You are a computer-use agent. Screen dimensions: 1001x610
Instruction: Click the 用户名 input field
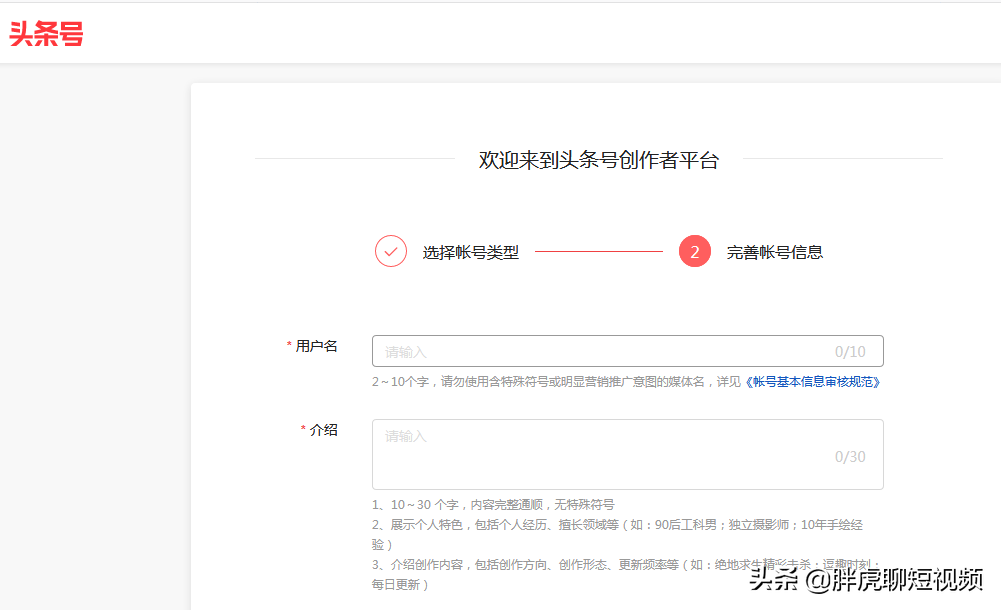628,351
